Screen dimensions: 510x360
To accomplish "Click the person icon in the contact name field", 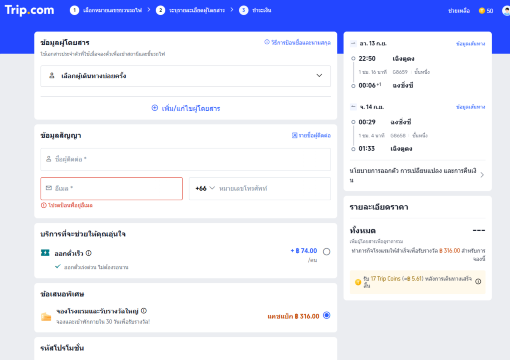I will (49, 159).
